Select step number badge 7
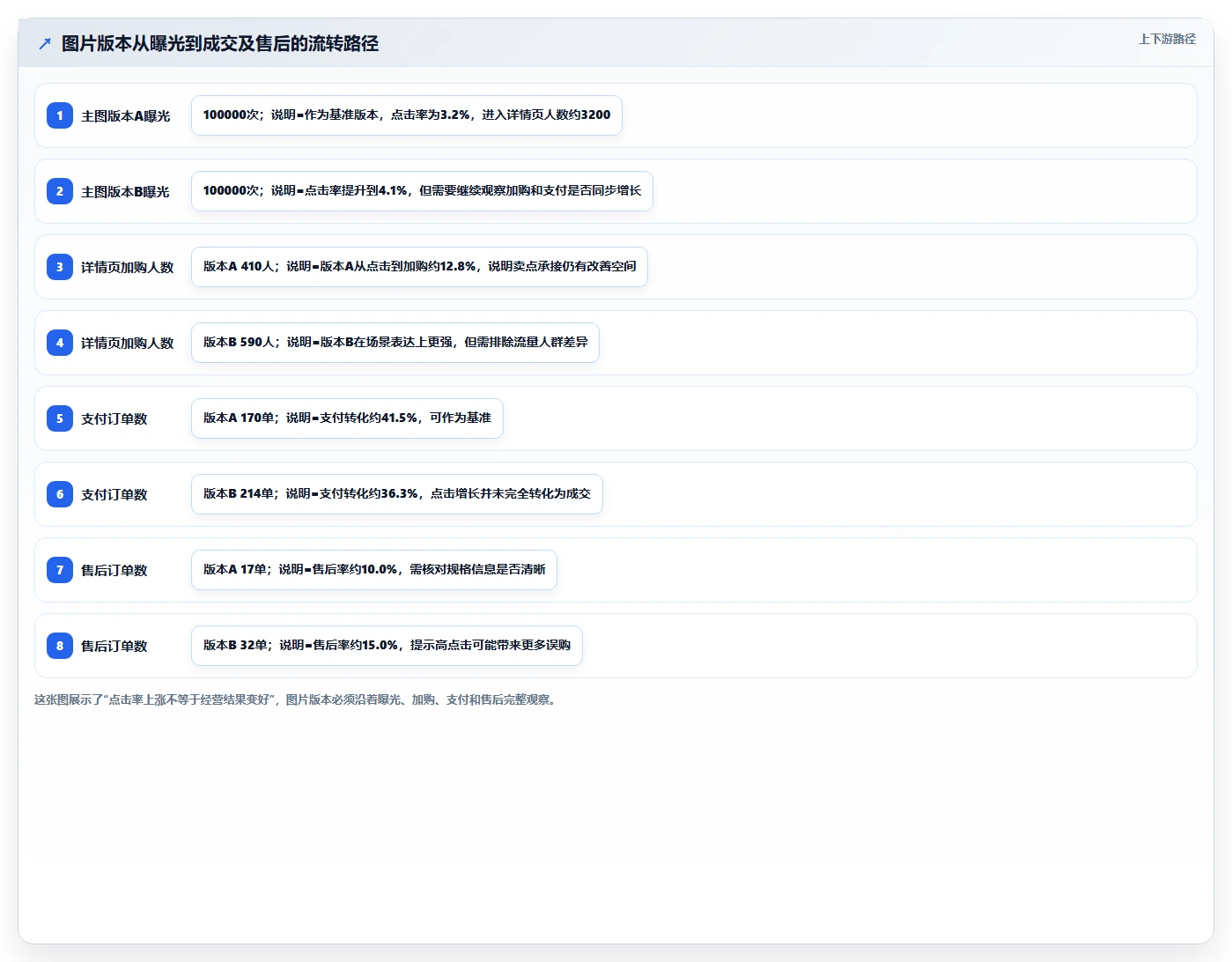The width and height of the screenshot is (1232, 962). pos(60,570)
